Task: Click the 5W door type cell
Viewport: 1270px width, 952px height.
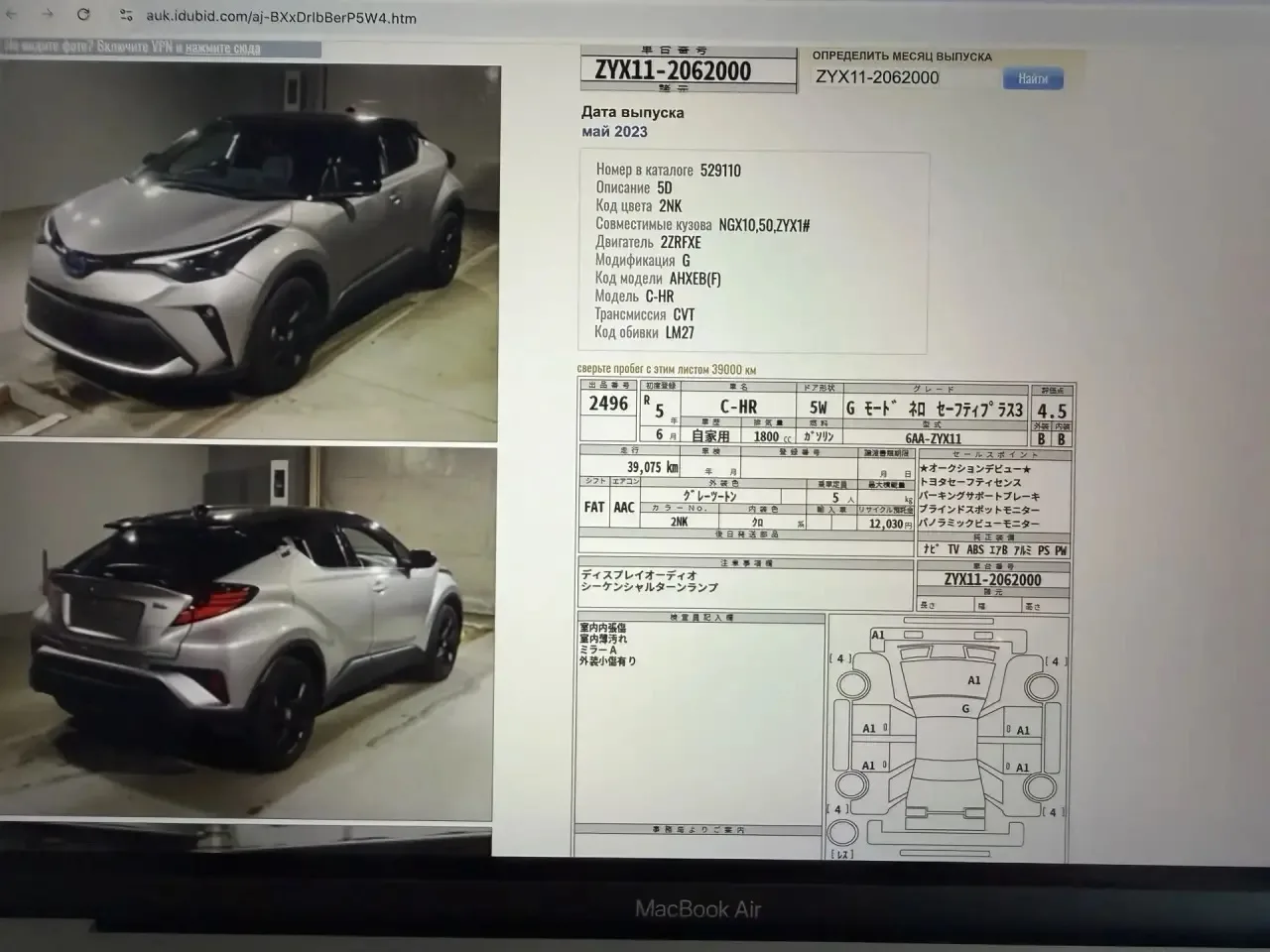Action: click(819, 408)
